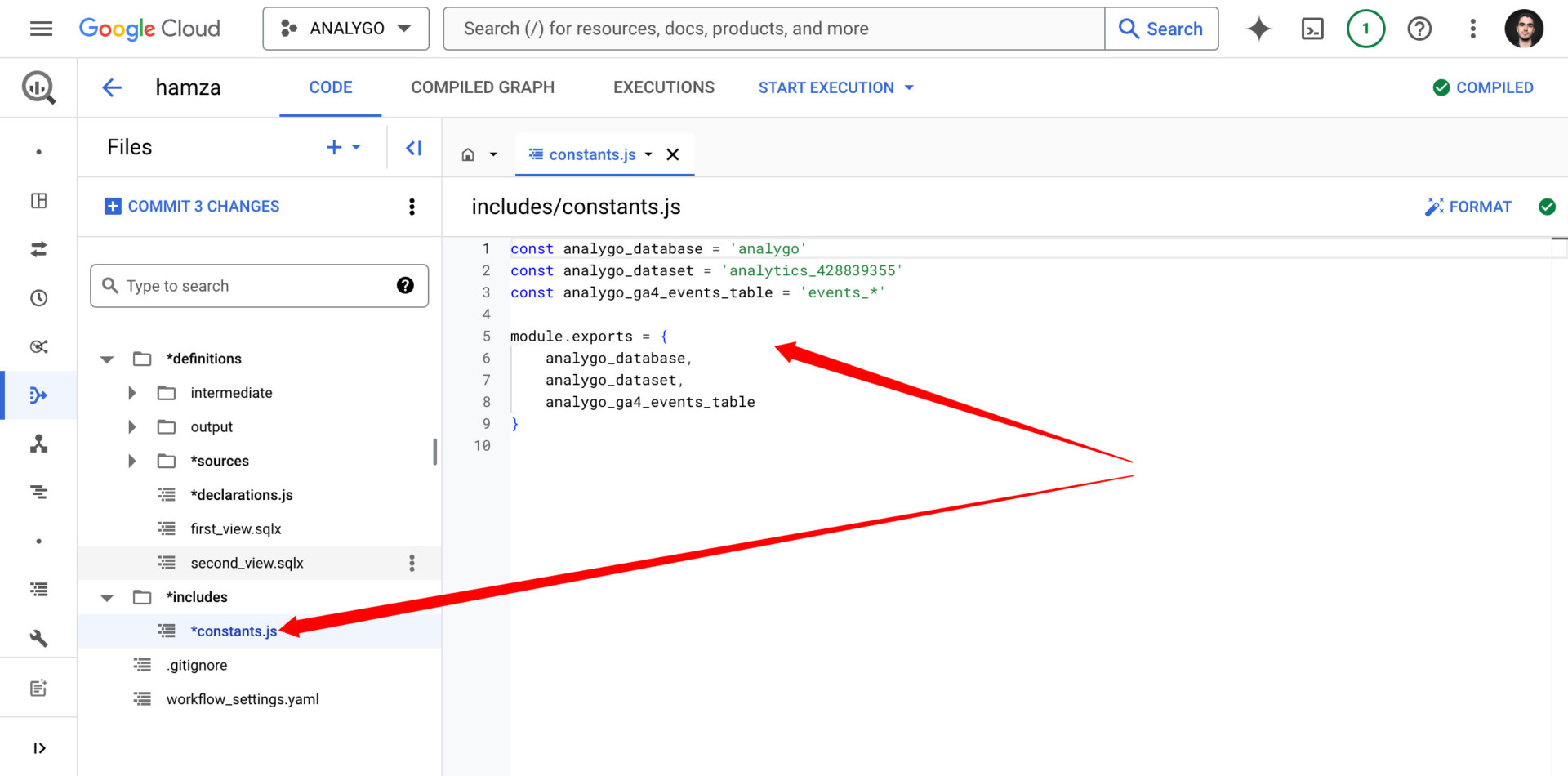
Task: Click the FORMAT code button
Action: pos(1468,207)
